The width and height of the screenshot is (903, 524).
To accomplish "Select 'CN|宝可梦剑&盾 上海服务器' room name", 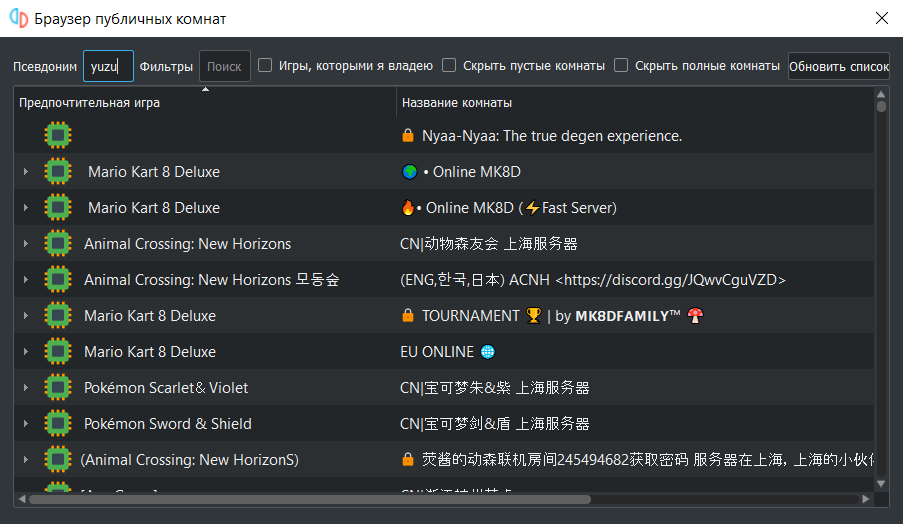I will point(495,423).
